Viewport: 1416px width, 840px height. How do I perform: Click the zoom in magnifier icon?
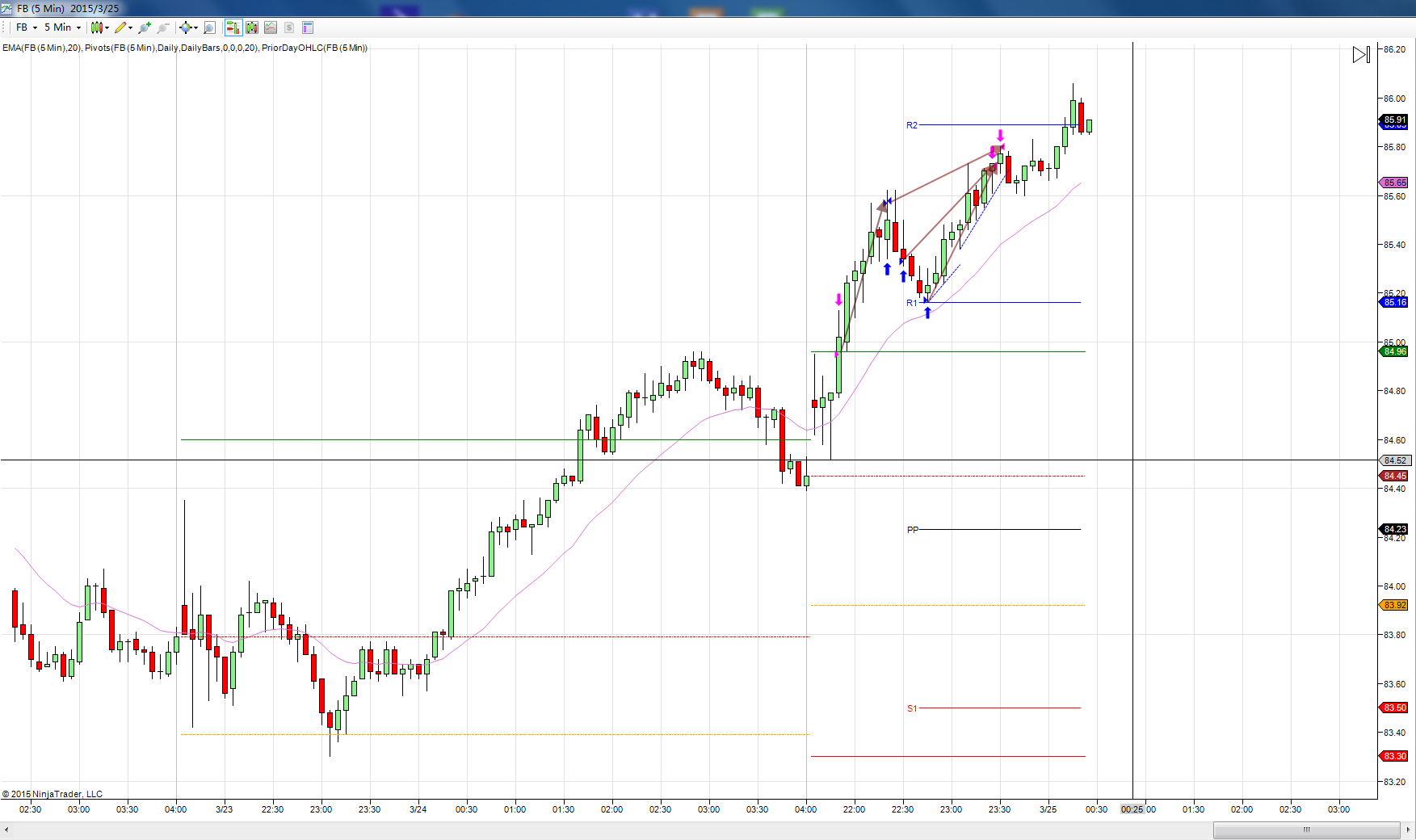(145, 27)
